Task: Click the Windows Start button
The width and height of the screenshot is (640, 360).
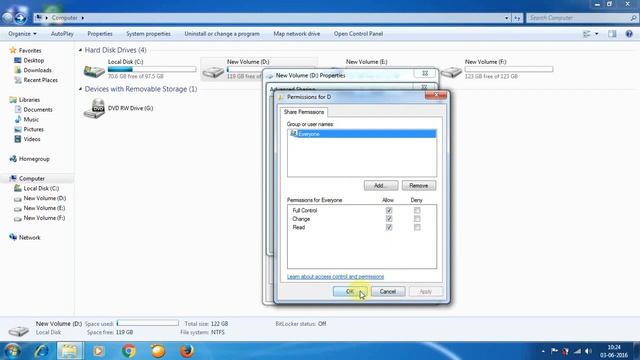Action: 12,351
